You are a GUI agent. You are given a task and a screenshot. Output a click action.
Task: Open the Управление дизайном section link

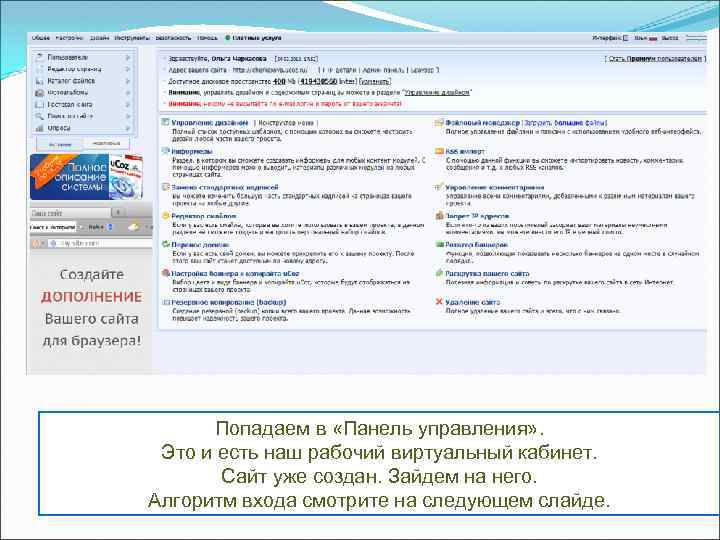210,123
